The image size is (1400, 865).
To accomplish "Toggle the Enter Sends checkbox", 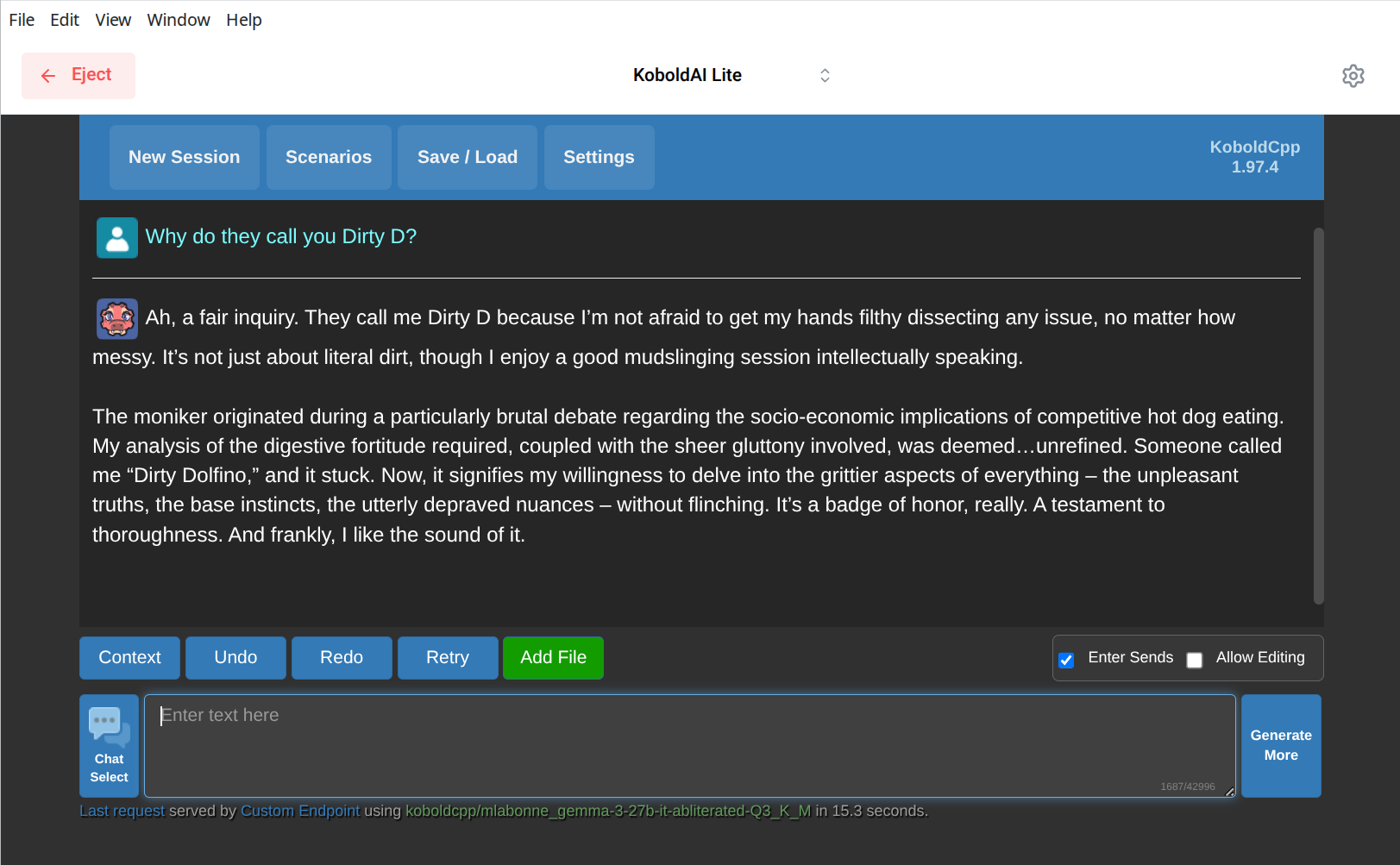I will 1066,660.
